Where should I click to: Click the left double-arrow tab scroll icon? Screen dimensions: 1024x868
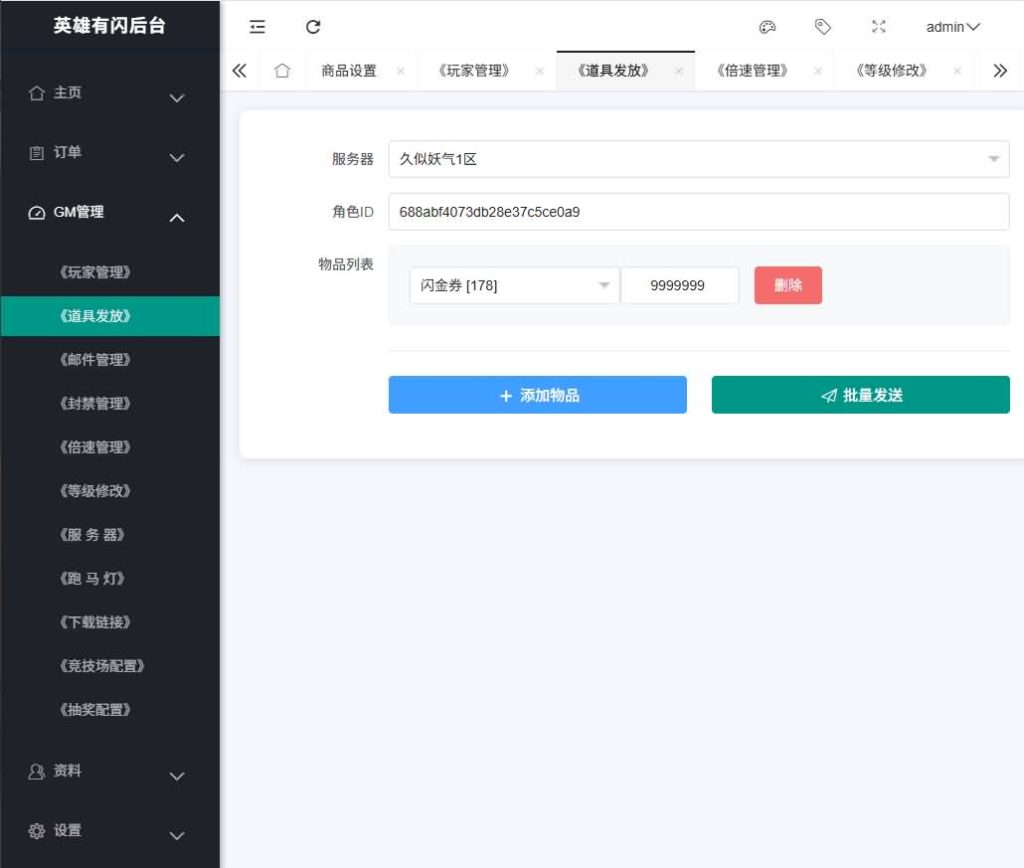point(240,70)
